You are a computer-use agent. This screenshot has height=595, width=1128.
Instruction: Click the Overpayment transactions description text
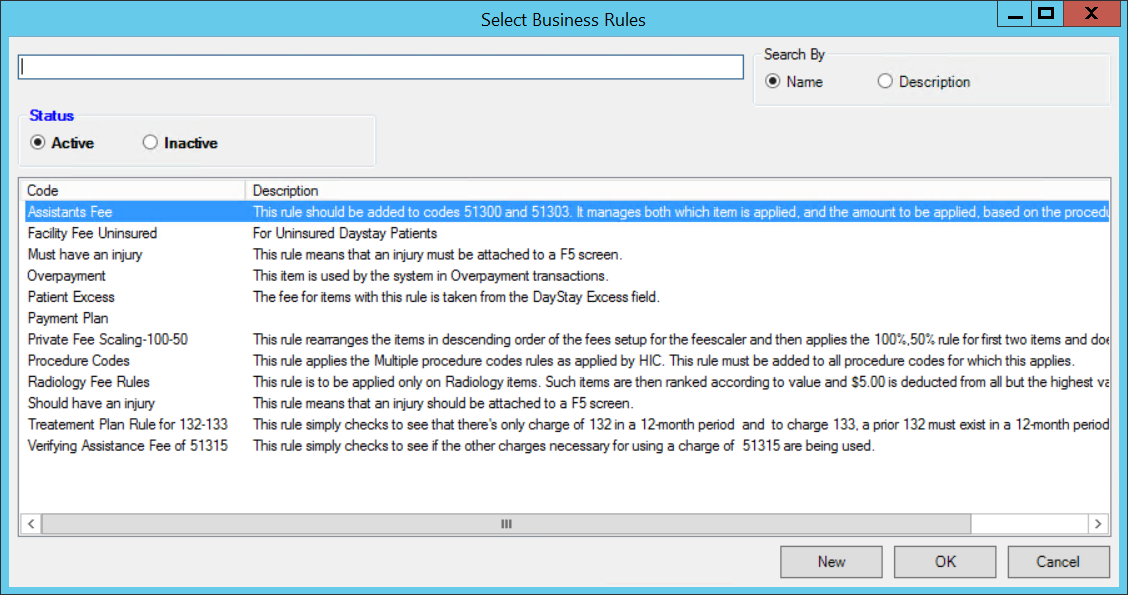pos(430,276)
